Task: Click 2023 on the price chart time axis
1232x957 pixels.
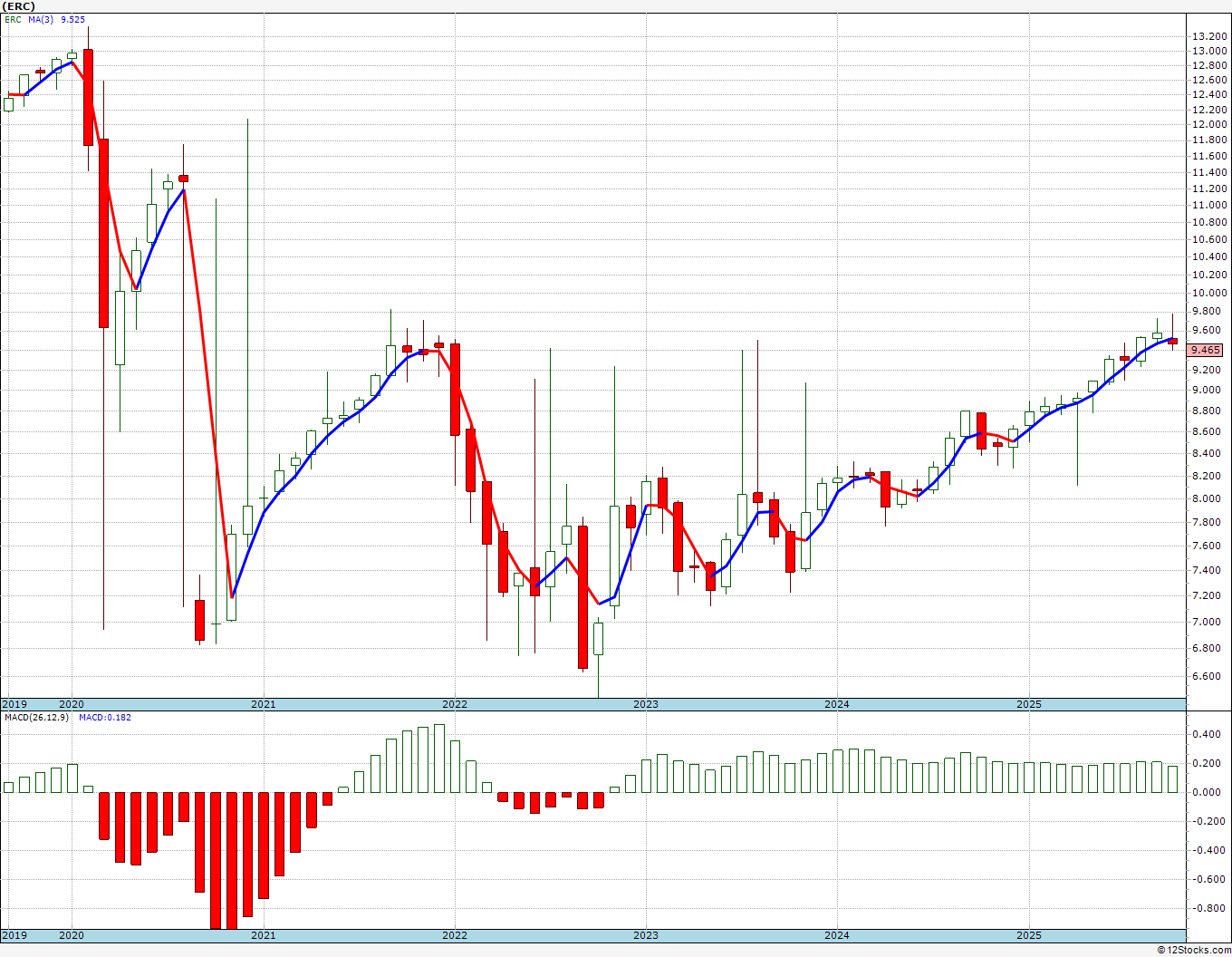Action: (646, 704)
